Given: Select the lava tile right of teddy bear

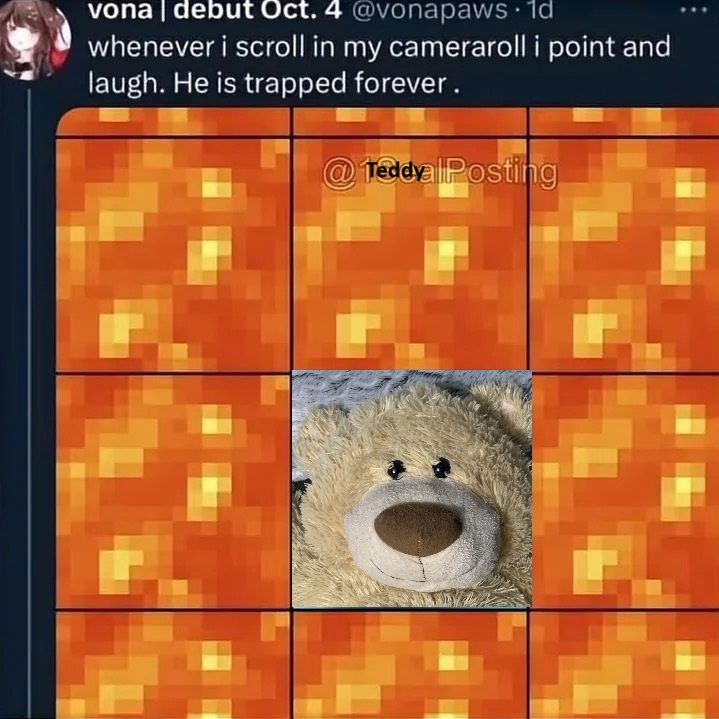Looking at the screenshot, I should tap(625, 491).
